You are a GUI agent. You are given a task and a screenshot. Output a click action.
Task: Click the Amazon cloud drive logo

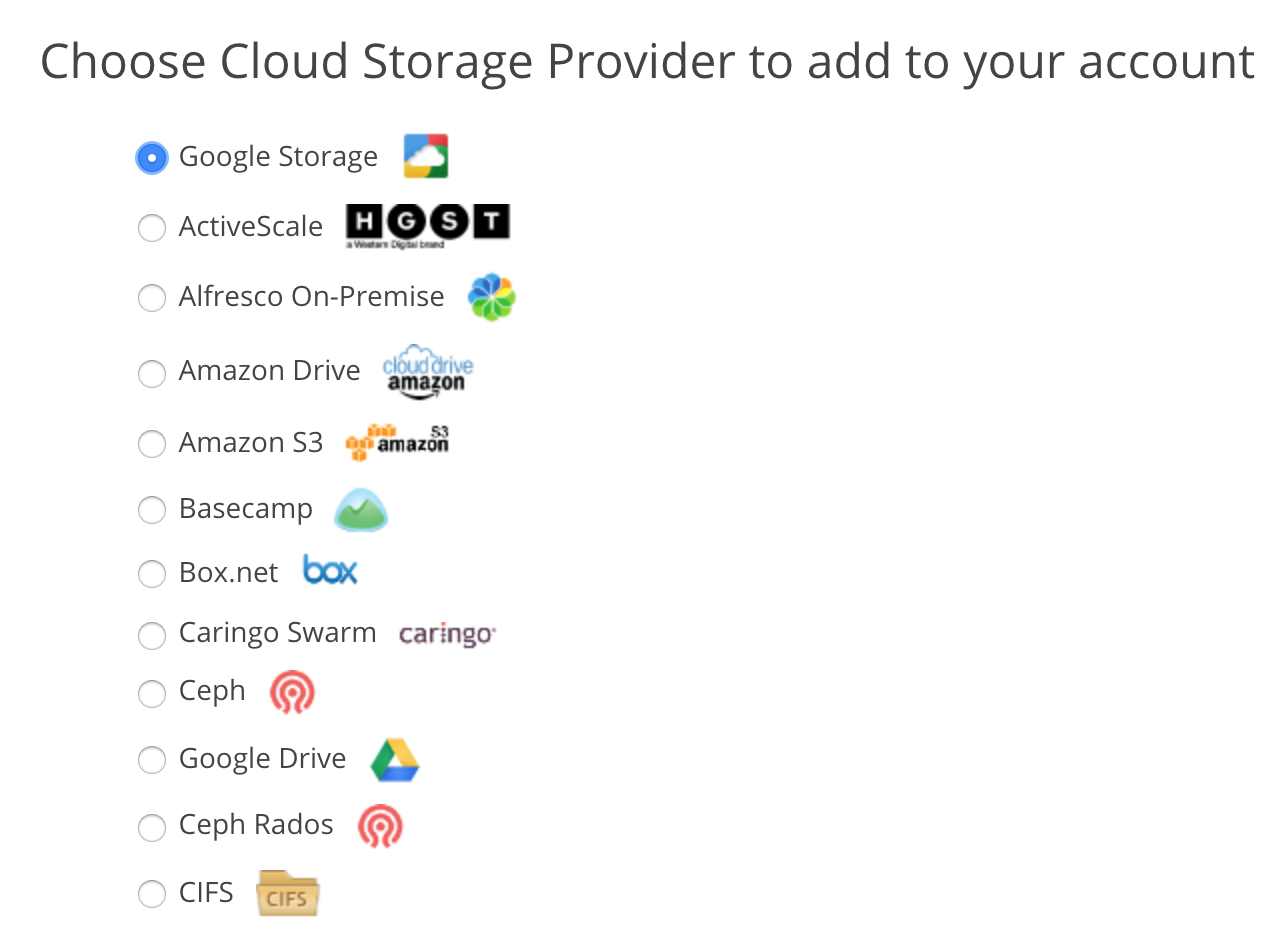tap(428, 372)
